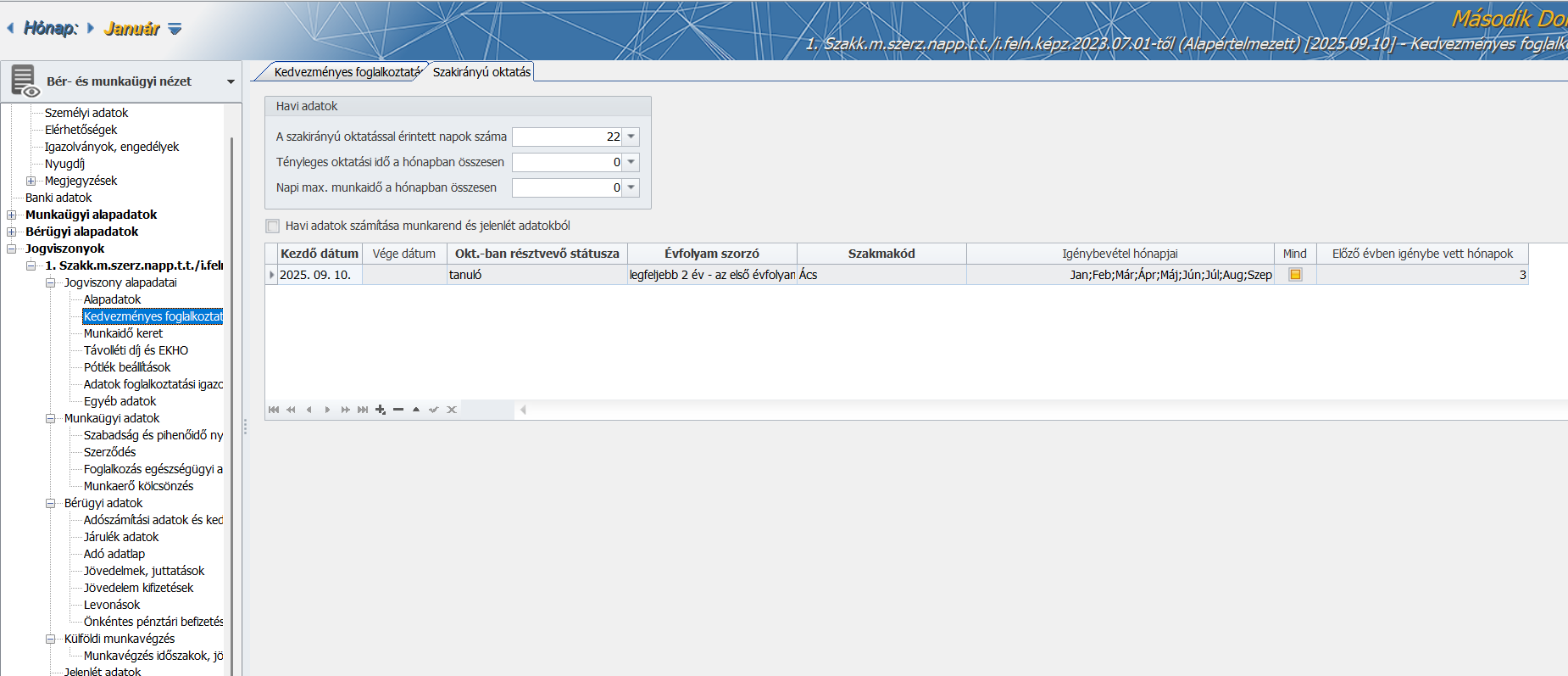The height and width of the screenshot is (676, 1568).
Task: Expand Munkaügyi alapadatok node
Action: click(11, 215)
